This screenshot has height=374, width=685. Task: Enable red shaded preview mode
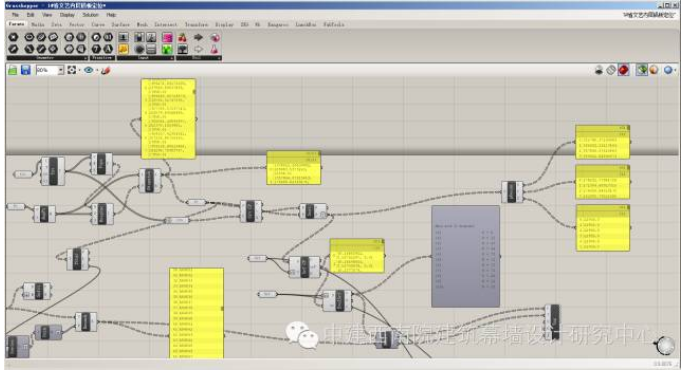(623, 70)
